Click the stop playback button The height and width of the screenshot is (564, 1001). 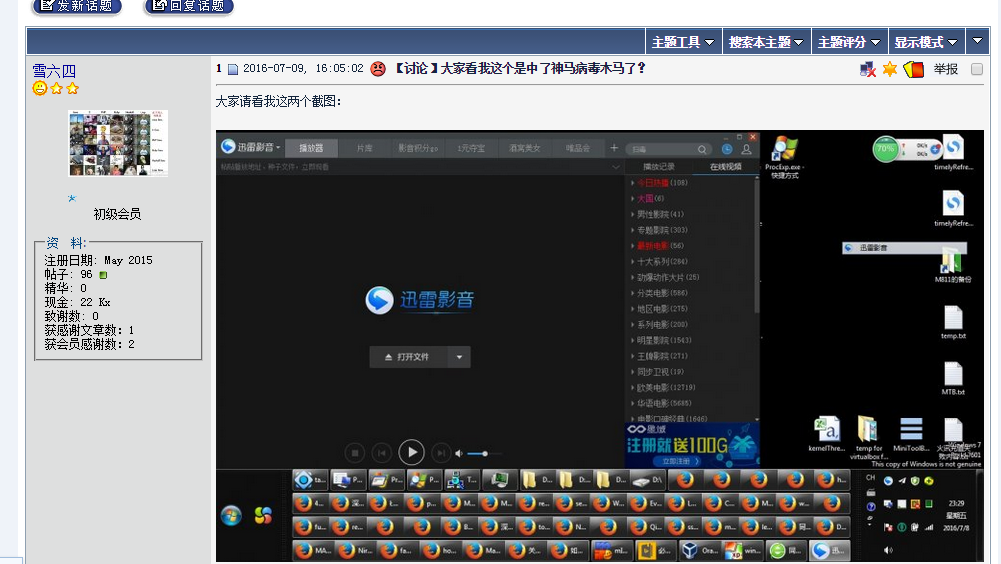[355, 453]
